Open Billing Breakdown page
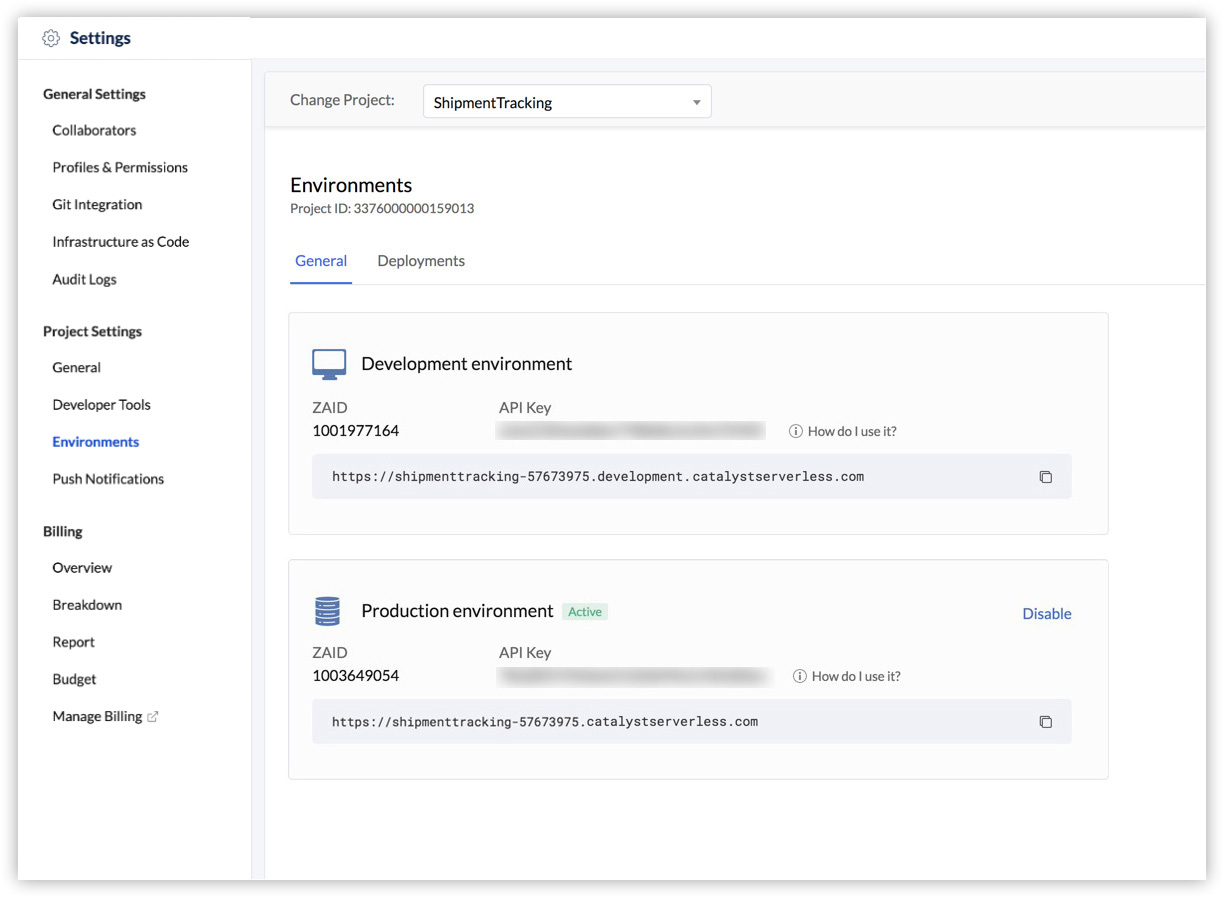 (x=87, y=605)
